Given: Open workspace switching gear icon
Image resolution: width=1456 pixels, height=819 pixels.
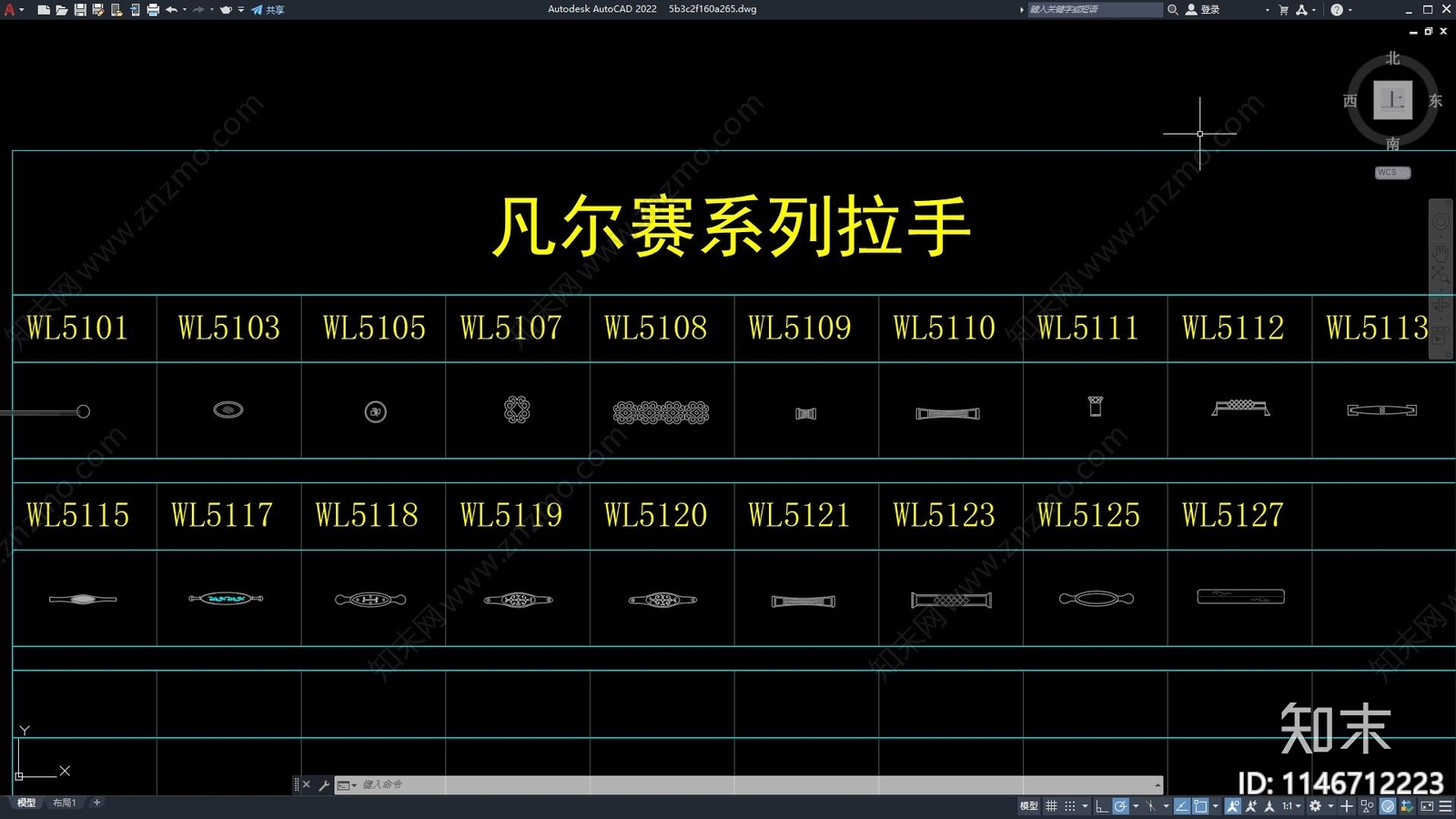Looking at the screenshot, I should click(x=1315, y=806).
